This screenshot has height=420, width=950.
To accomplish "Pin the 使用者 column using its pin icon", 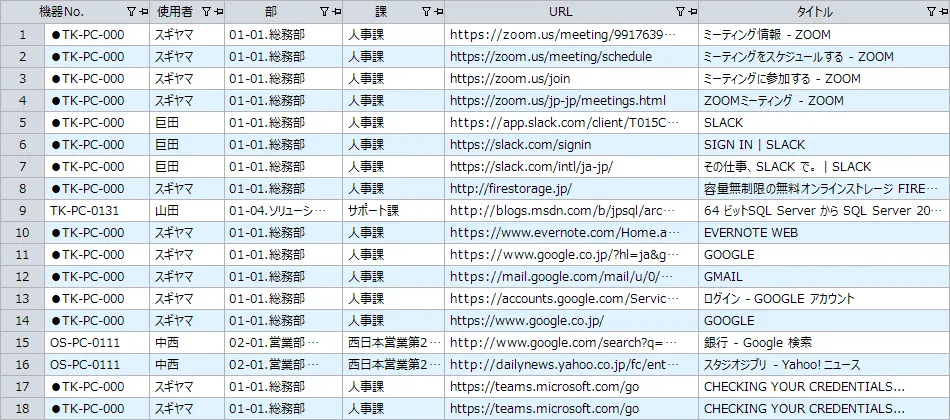I will [x=218, y=12].
